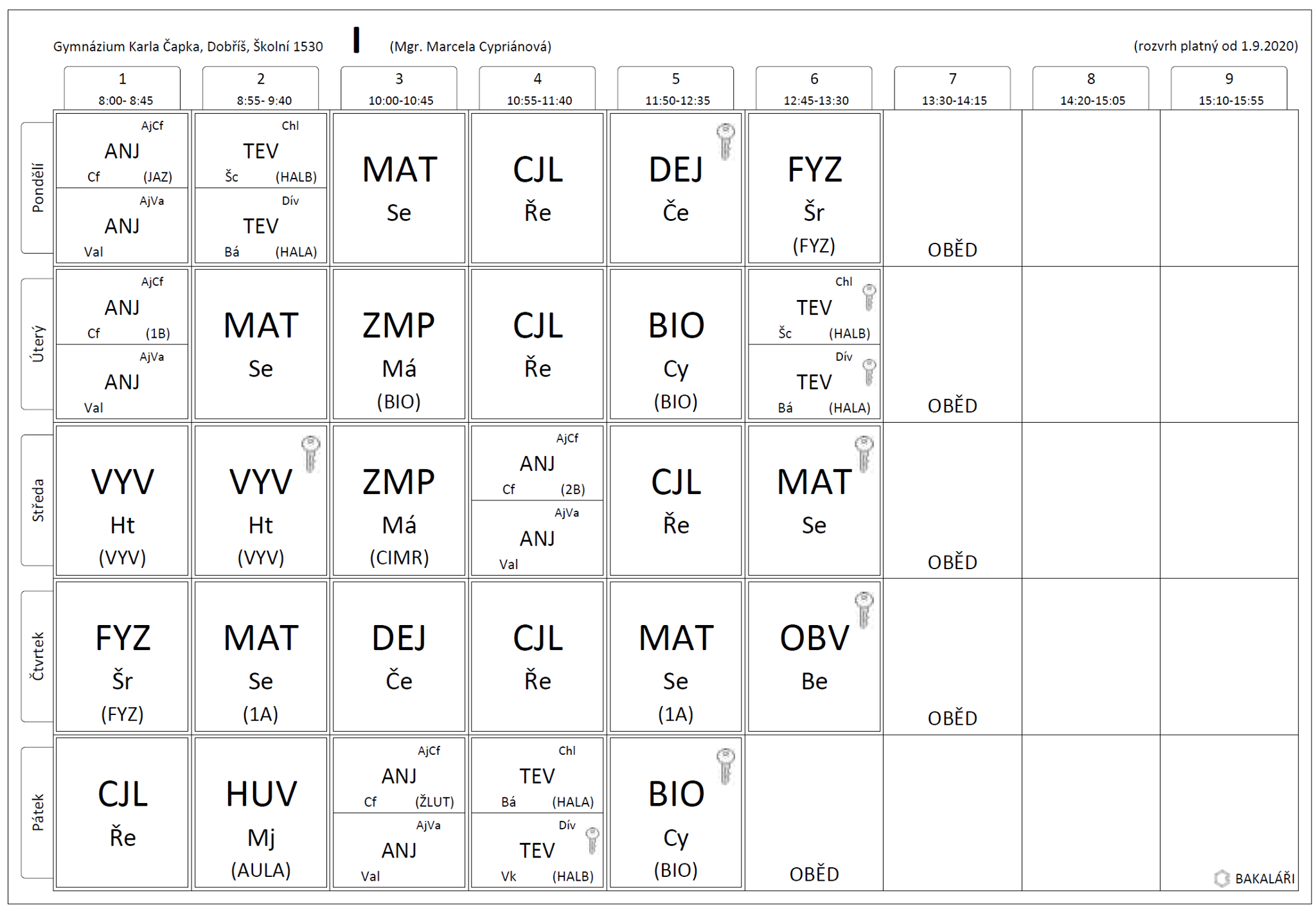Click lesson 3 header 10:00-10:45
Viewport: 1316px width, 909px height.
399,89
